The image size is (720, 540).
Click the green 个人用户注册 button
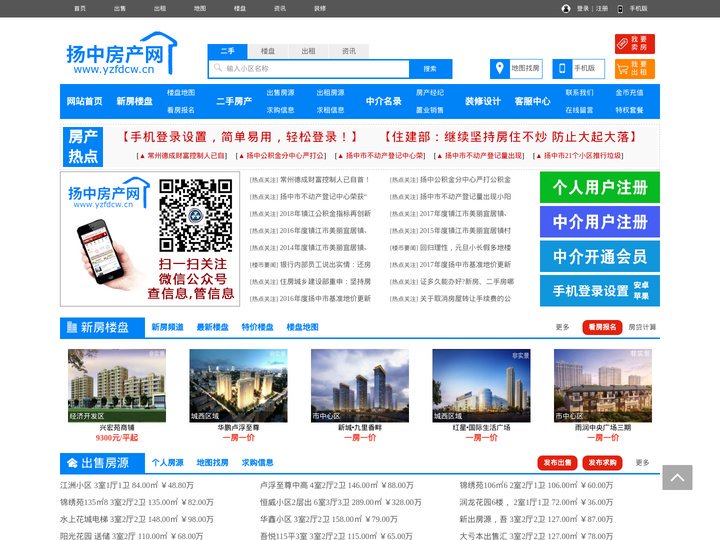pos(600,187)
